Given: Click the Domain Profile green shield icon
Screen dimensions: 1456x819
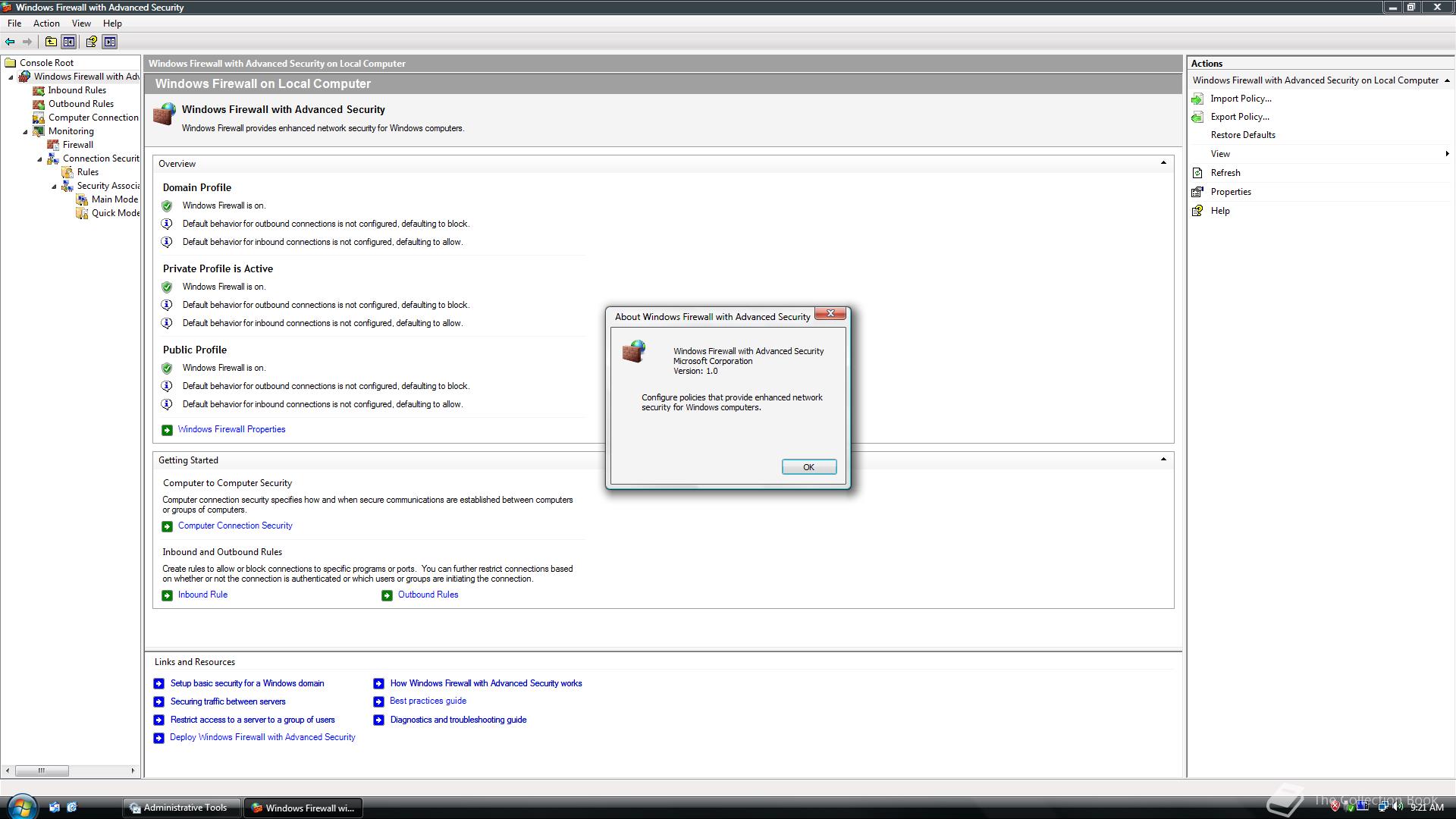Looking at the screenshot, I should click(x=167, y=206).
